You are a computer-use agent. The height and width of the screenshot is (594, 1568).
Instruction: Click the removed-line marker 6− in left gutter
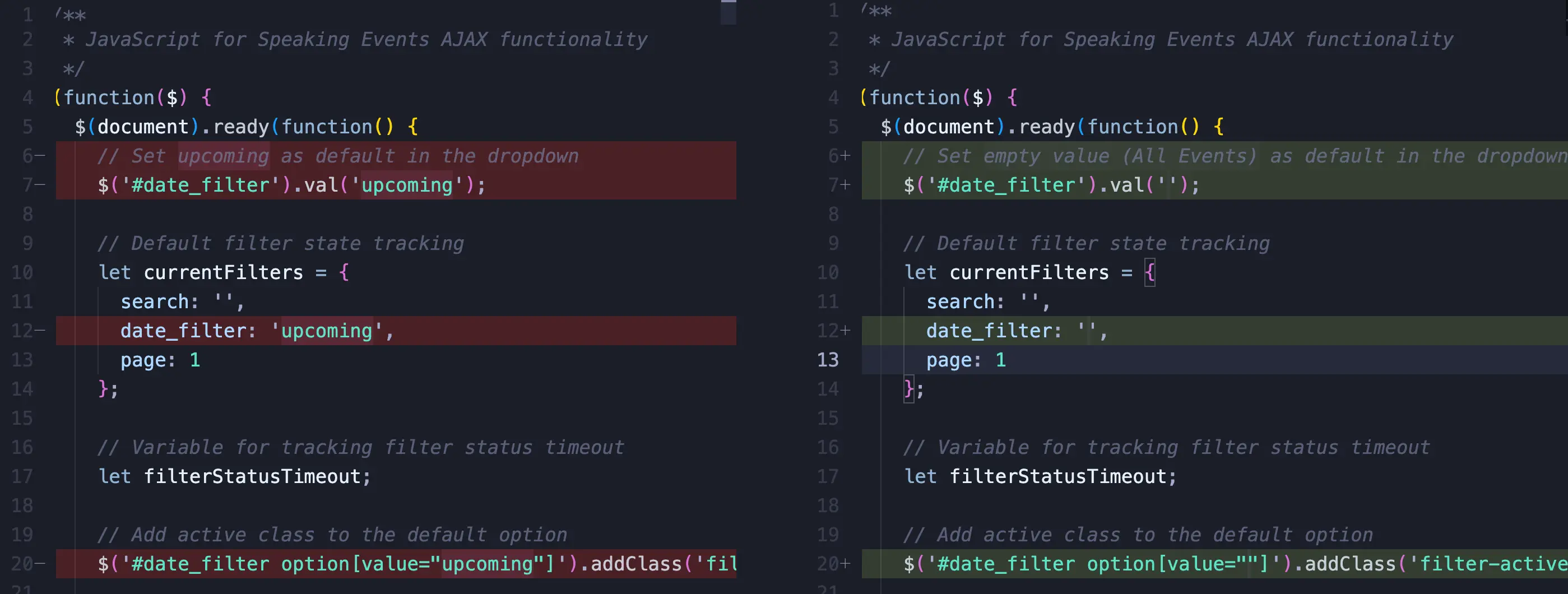pyautogui.click(x=34, y=156)
